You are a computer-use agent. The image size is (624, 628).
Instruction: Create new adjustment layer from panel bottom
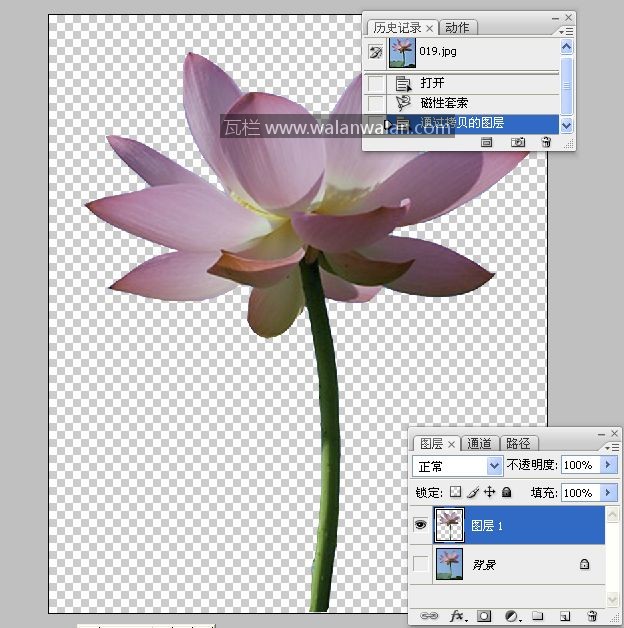pyautogui.click(x=511, y=616)
